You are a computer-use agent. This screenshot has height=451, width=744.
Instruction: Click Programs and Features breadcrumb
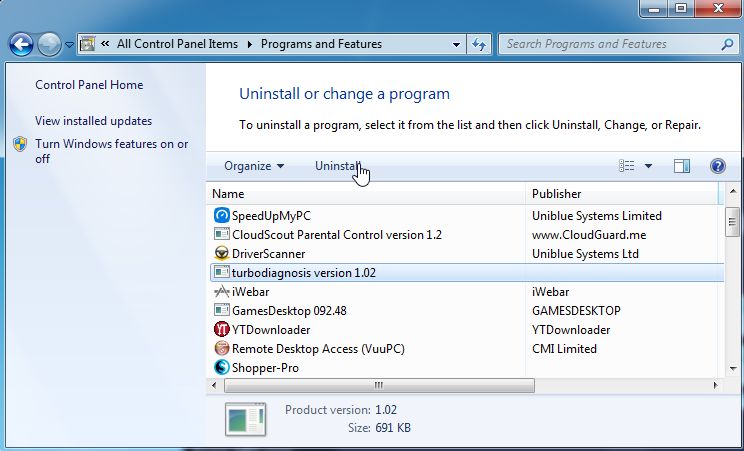(321, 44)
